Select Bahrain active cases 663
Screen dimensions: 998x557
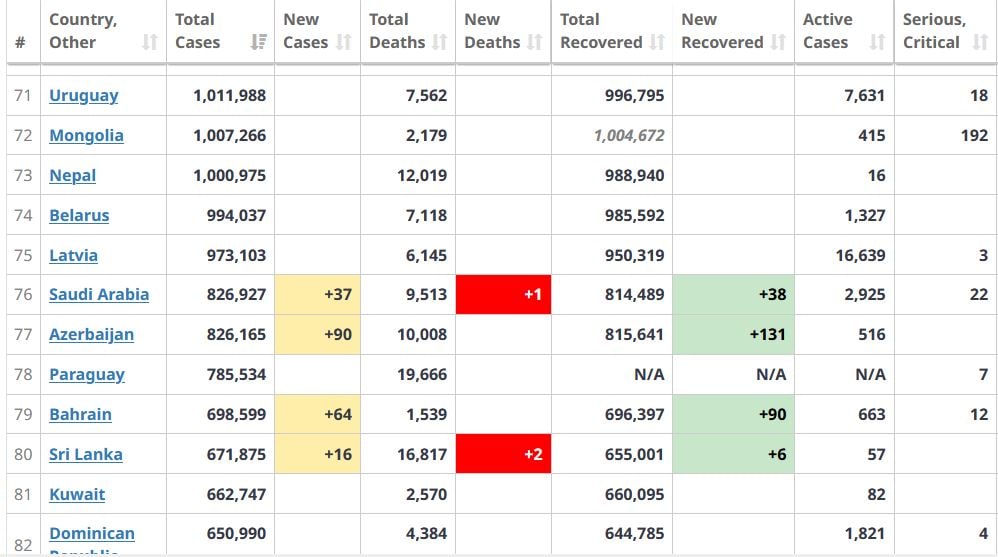[x=871, y=414]
